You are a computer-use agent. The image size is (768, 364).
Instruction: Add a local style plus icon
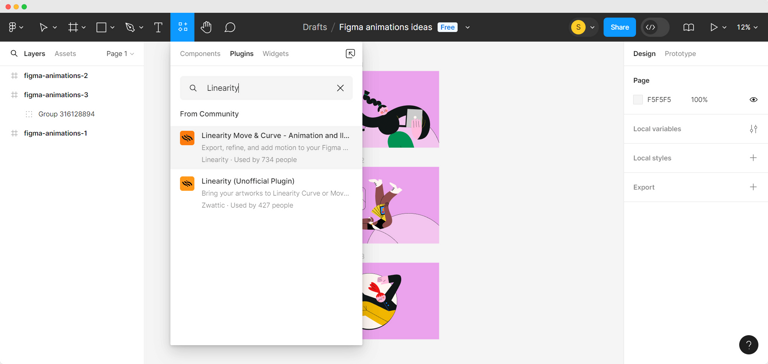tap(753, 158)
